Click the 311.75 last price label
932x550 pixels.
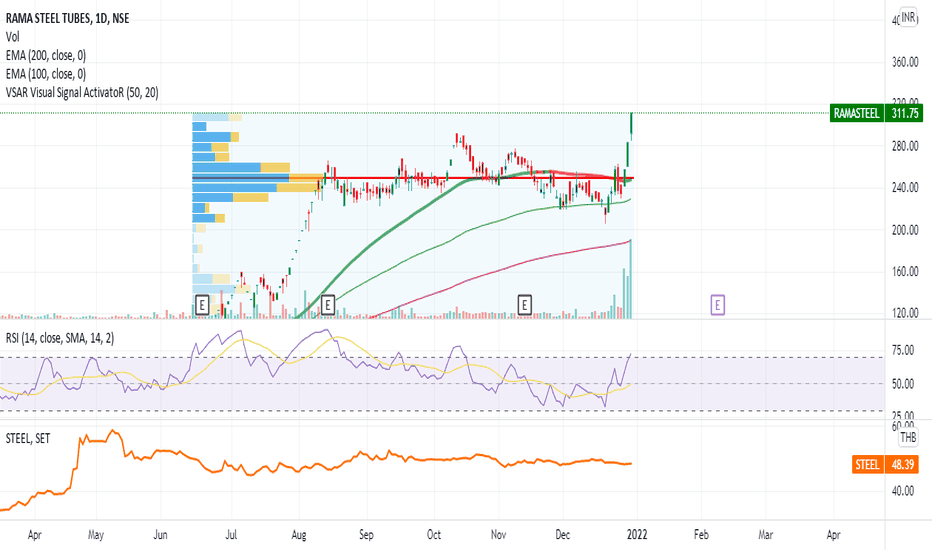coord(905,113)
